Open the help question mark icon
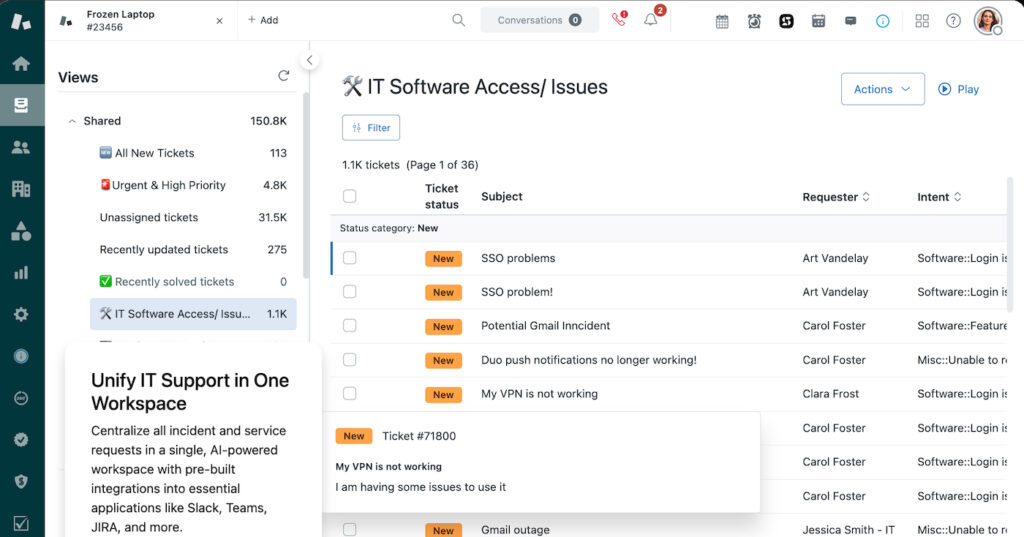The image size is (1024, 537). [x=953, y=21]
